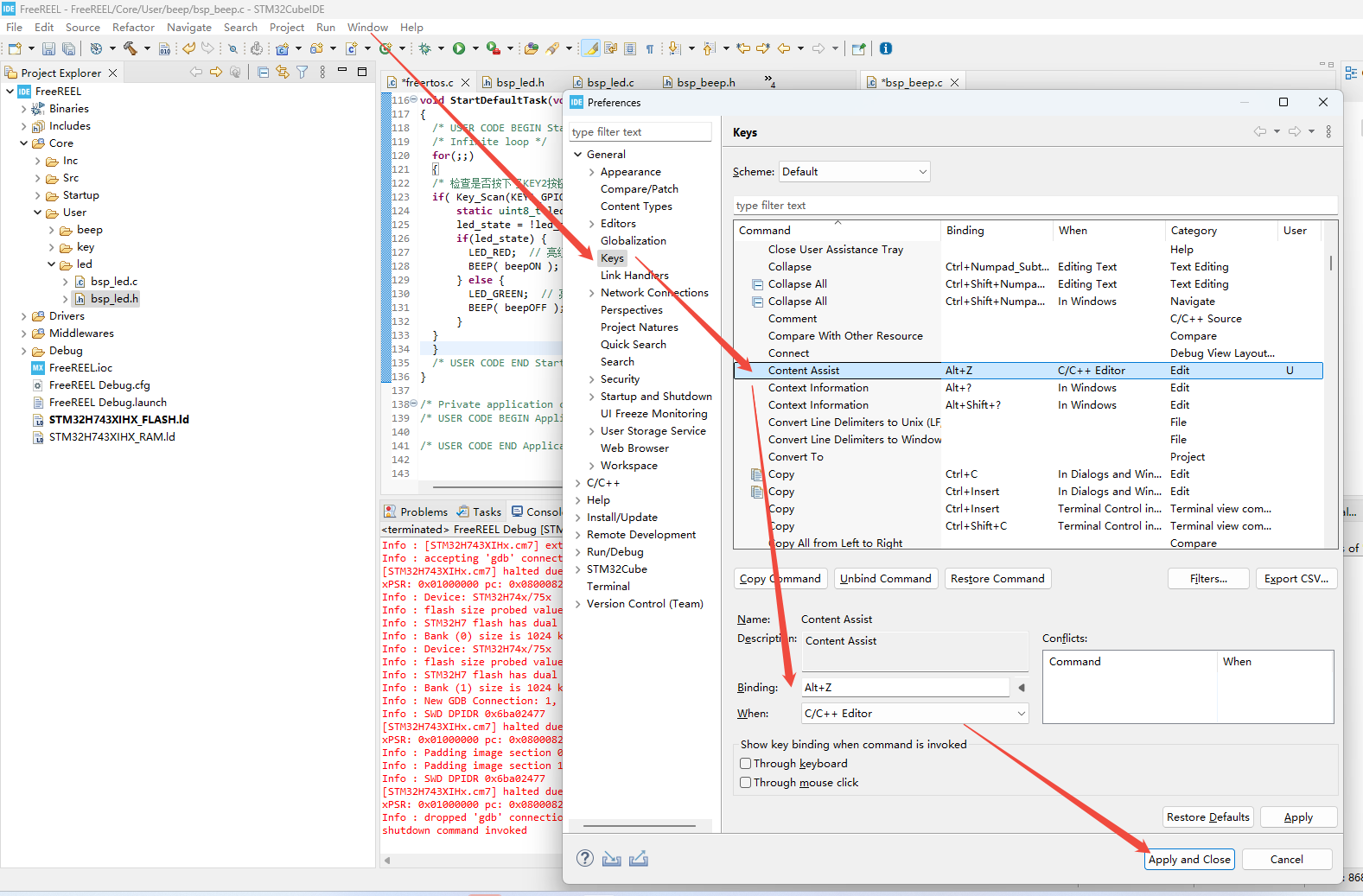Enable the Through mouse click checkbox

(x=745, y=783)
